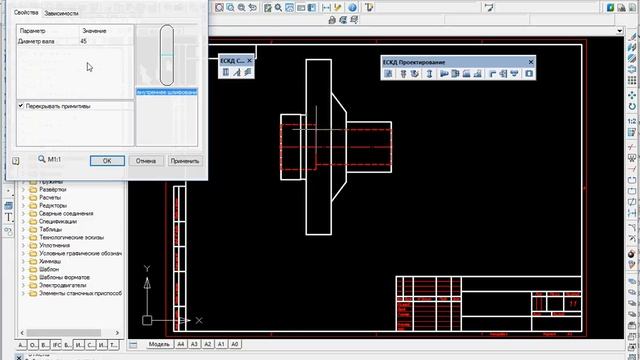Select the Расчеты folder
The width and height of the screenshot is (640, 360).
[50, 198]
